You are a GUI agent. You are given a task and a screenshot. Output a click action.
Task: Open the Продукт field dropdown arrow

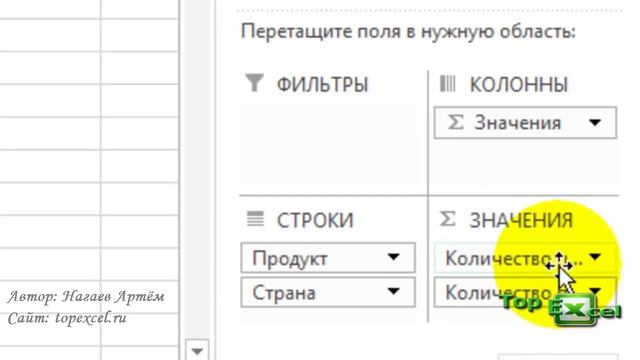pos(393,257)
